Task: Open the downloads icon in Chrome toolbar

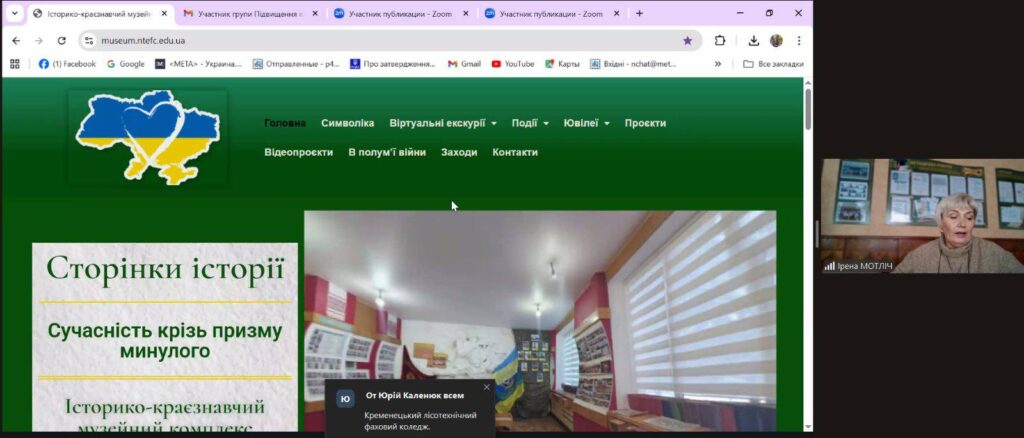Action: pyautogui.click(x=754, y=41)
